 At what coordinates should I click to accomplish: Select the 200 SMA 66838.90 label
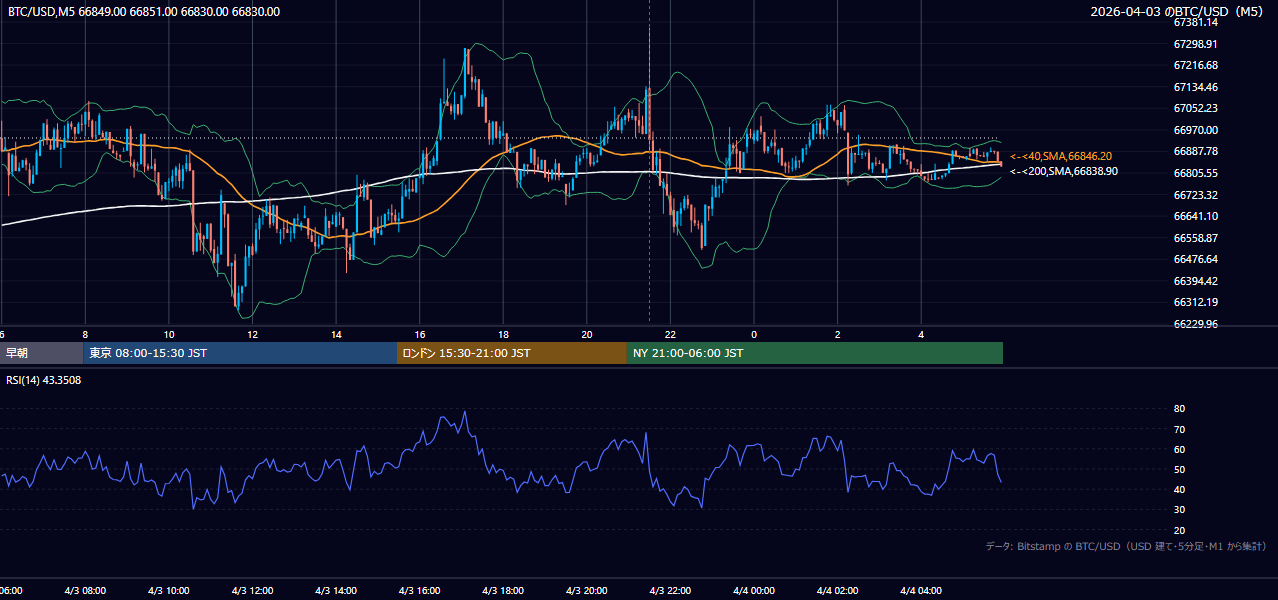point(1064,172)
